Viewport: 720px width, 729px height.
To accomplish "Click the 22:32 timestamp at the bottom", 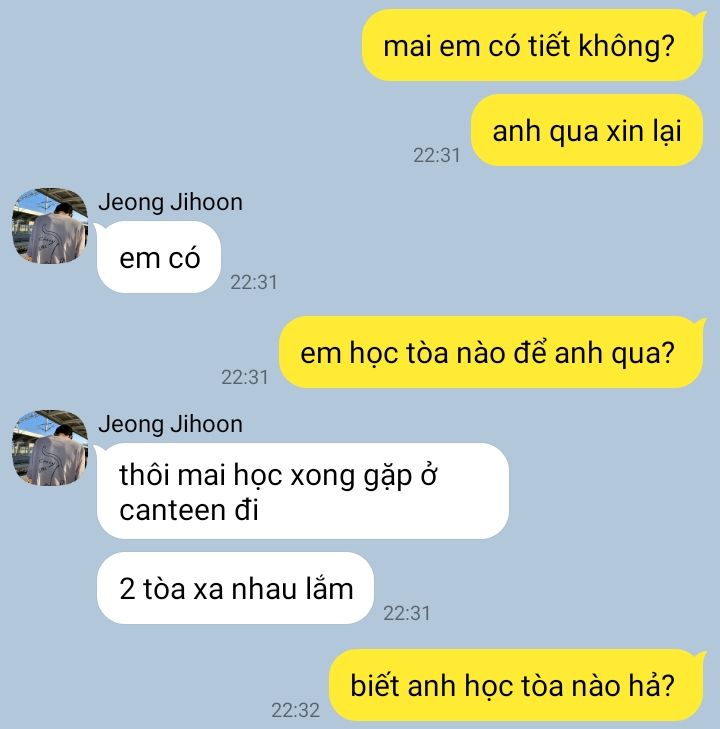I will [296, 710].
